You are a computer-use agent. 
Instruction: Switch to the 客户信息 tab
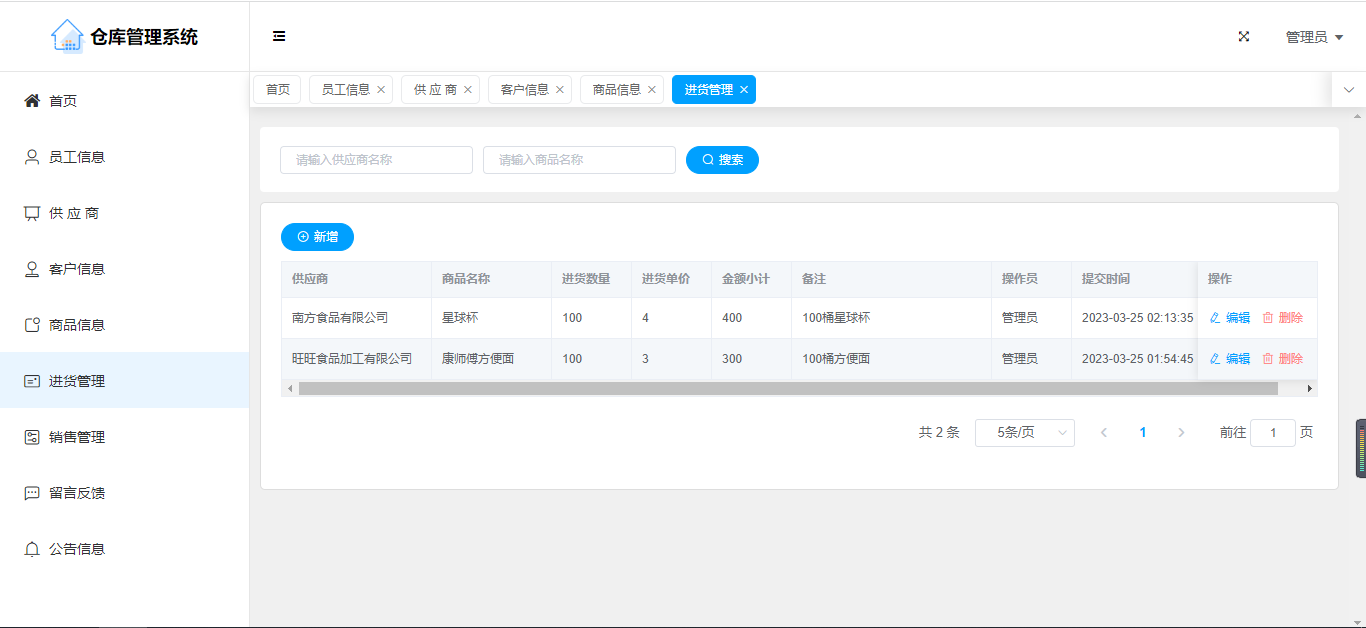coord(524,90)
